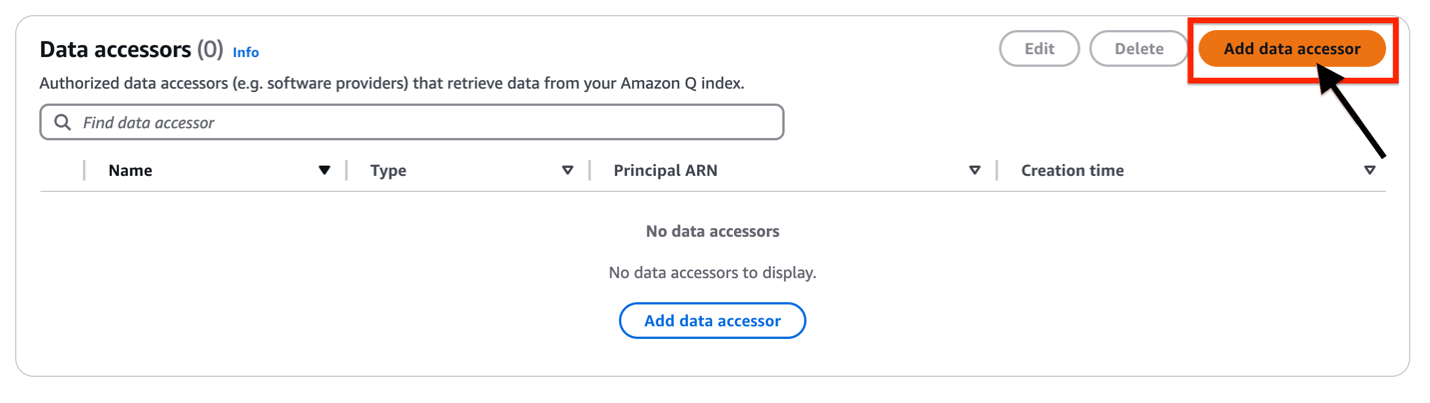
Task: Click the magnifying glass search icon
Action: [x=62, y=123]
